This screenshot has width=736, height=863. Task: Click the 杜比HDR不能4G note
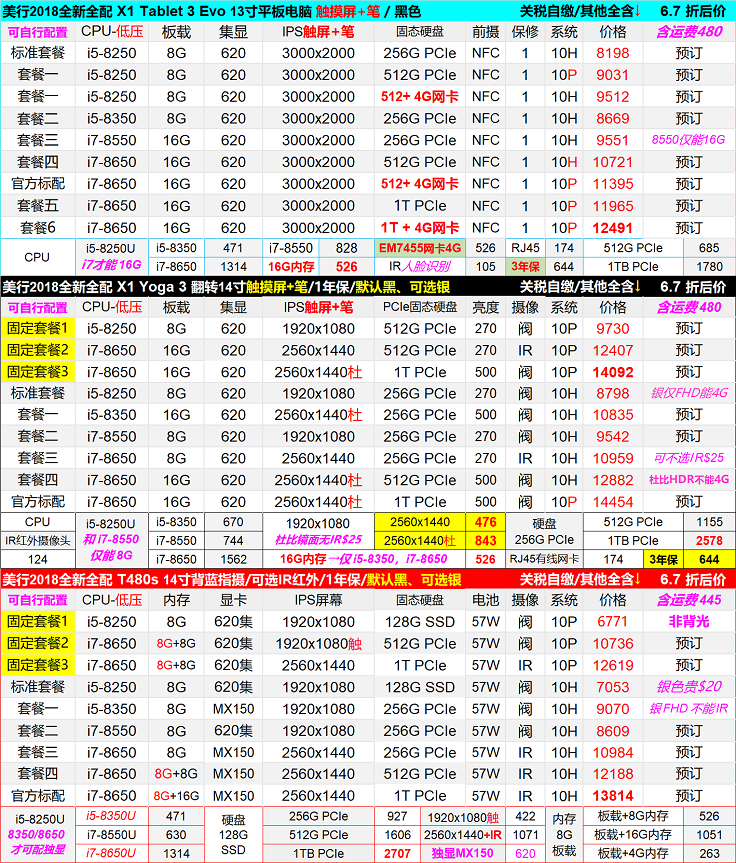[689, 480]
